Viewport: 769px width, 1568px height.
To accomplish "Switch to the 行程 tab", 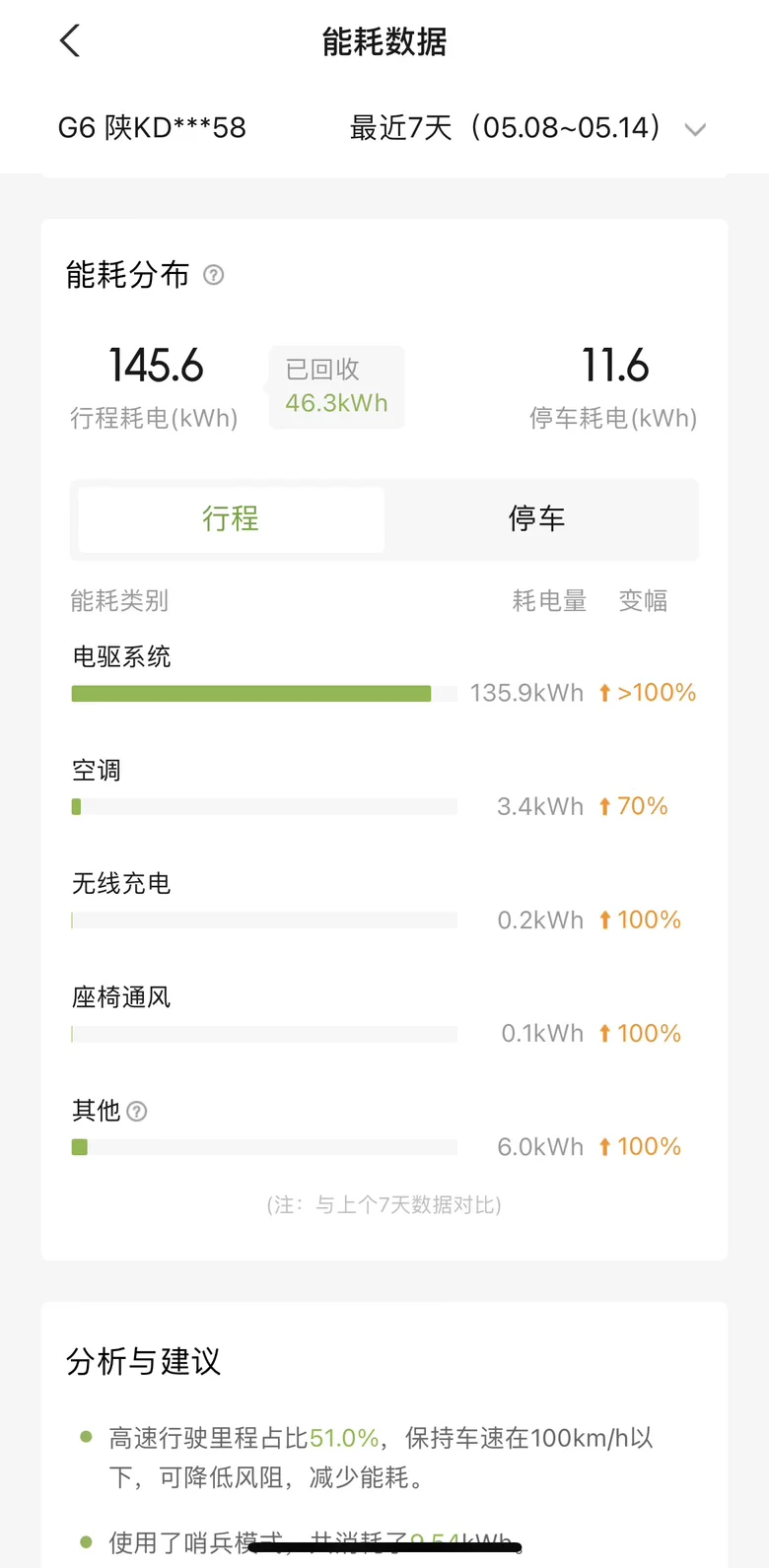I will (x=231, y=519).
